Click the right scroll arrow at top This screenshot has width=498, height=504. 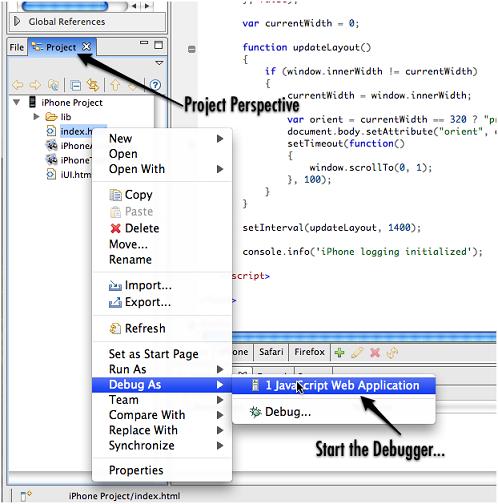[x=147, y=6]
